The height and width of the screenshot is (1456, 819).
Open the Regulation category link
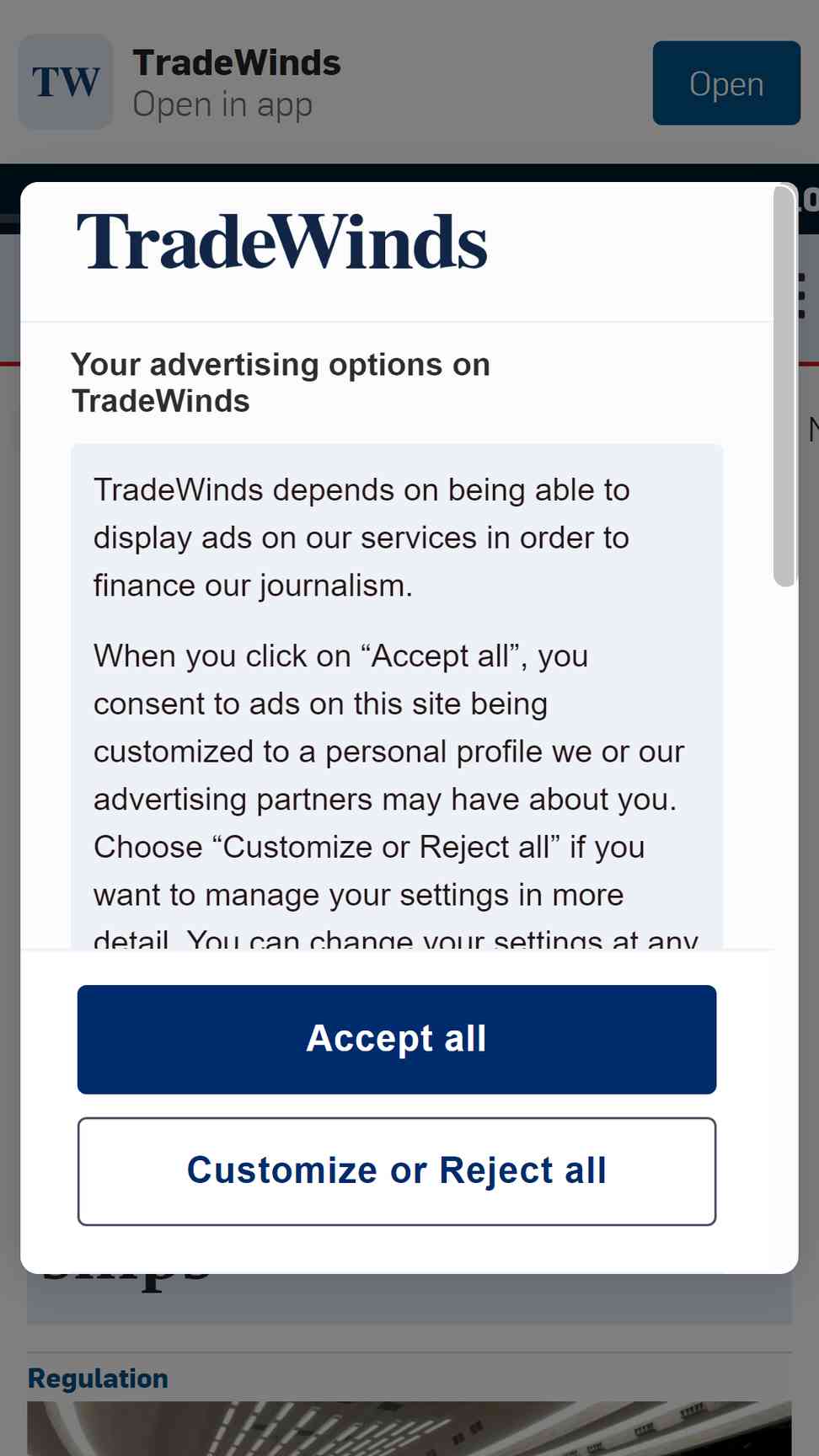coord(98,1378)
